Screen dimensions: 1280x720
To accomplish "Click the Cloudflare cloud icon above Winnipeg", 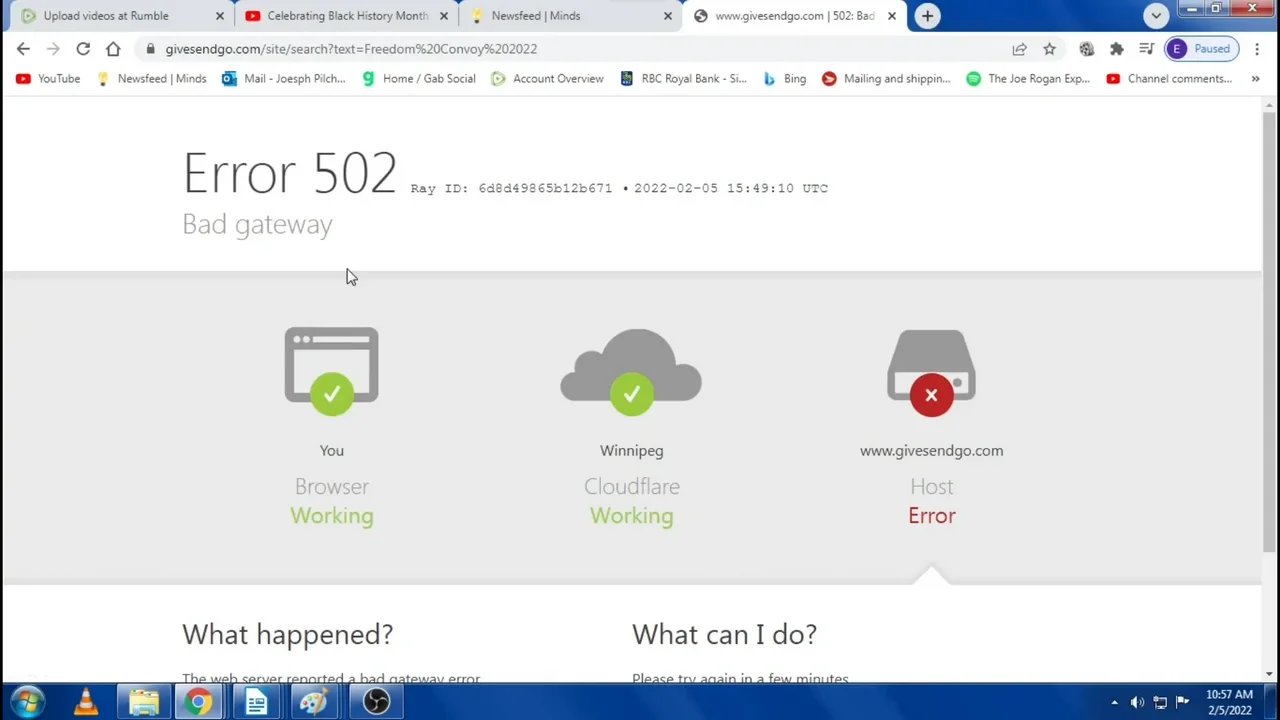I will click(631, 370).
